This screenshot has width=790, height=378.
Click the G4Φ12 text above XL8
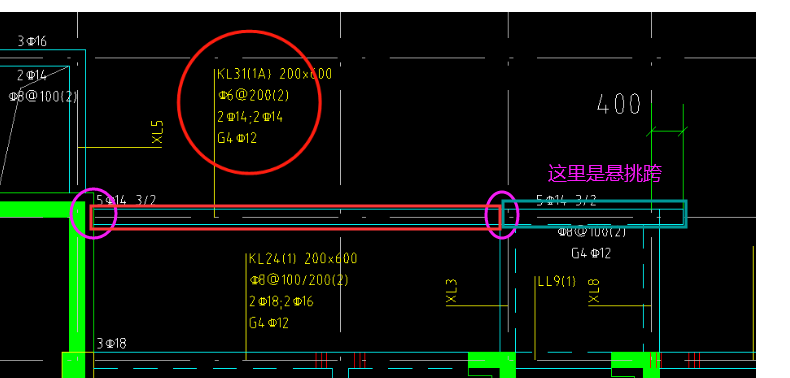pyautogui.click(x=591, y=253)
